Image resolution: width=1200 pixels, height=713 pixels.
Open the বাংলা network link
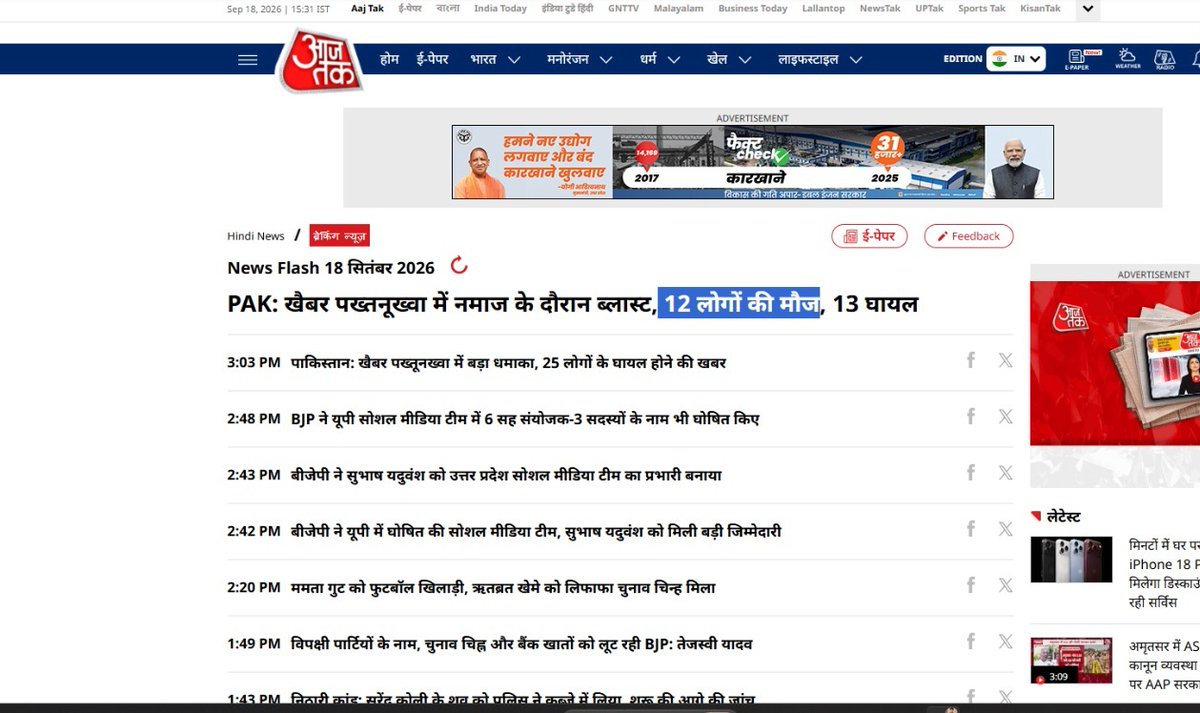449,9
